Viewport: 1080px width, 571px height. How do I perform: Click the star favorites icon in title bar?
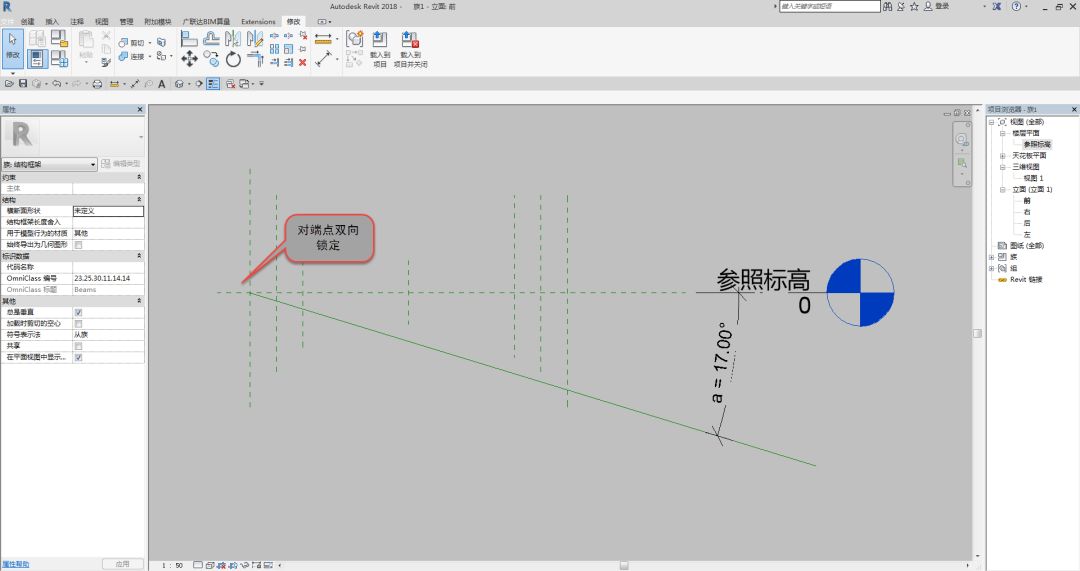pos(914,6)
